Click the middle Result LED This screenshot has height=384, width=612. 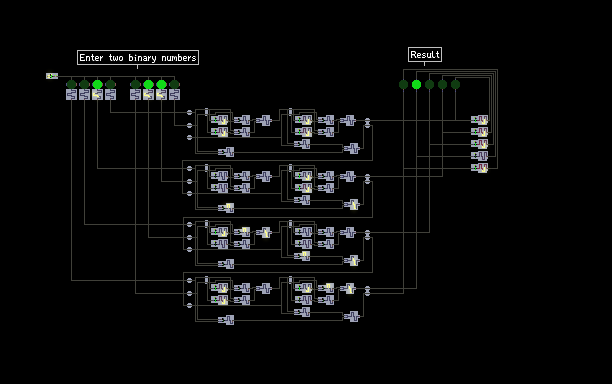429,84
